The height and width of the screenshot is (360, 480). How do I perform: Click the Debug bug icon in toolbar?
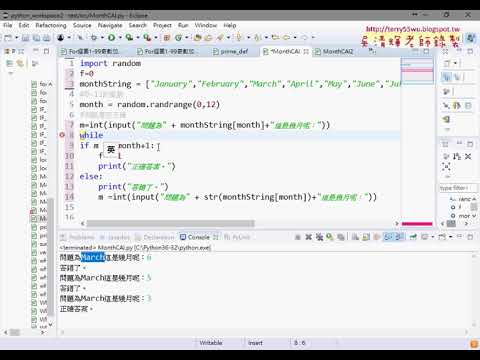click(x=94, y=38)
